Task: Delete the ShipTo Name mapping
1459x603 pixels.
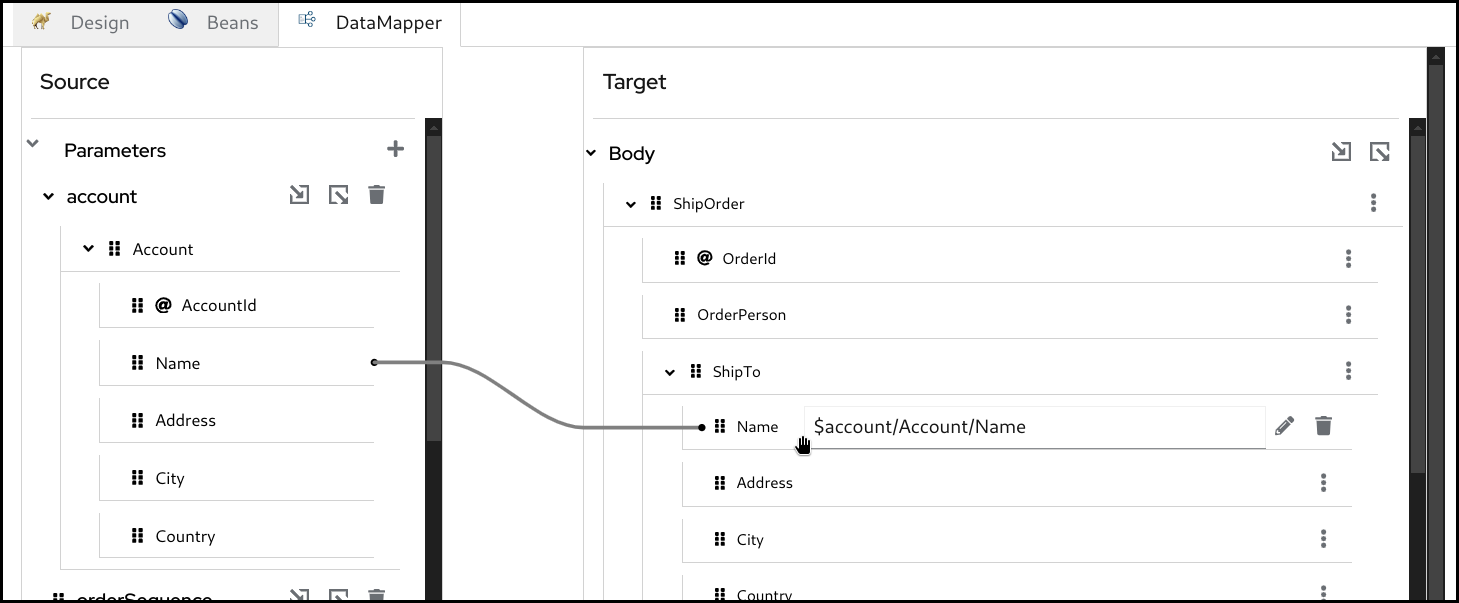Action: click(x=1323, y=426)
